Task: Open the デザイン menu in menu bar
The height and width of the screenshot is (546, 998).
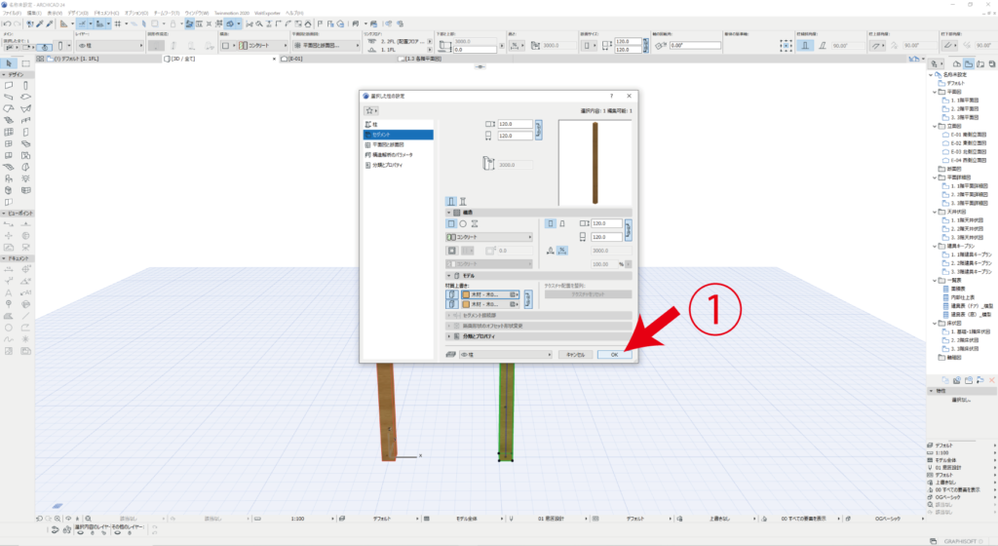Action: pos(77,13)
